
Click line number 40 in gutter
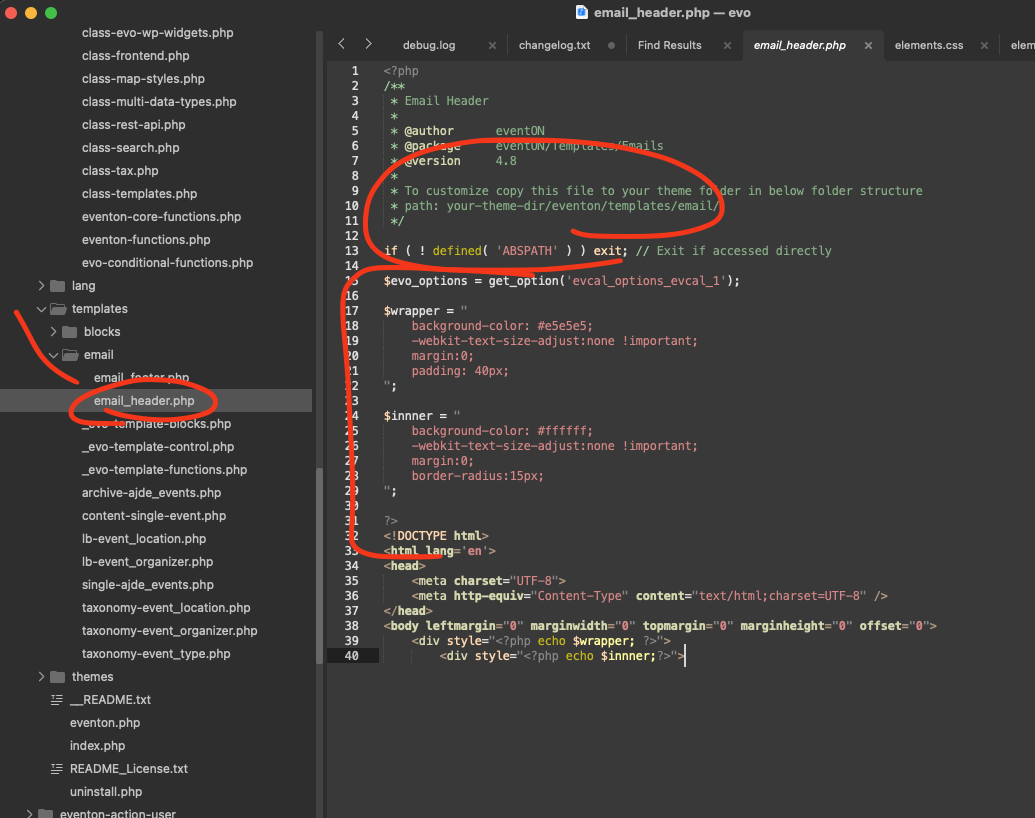coord(351,656)
